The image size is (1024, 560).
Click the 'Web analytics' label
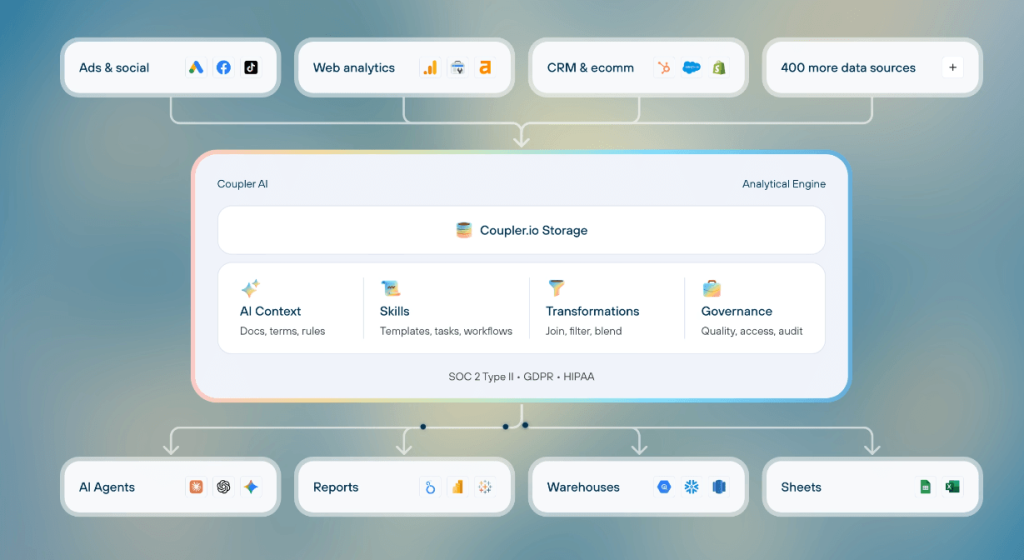pos(354,68)
